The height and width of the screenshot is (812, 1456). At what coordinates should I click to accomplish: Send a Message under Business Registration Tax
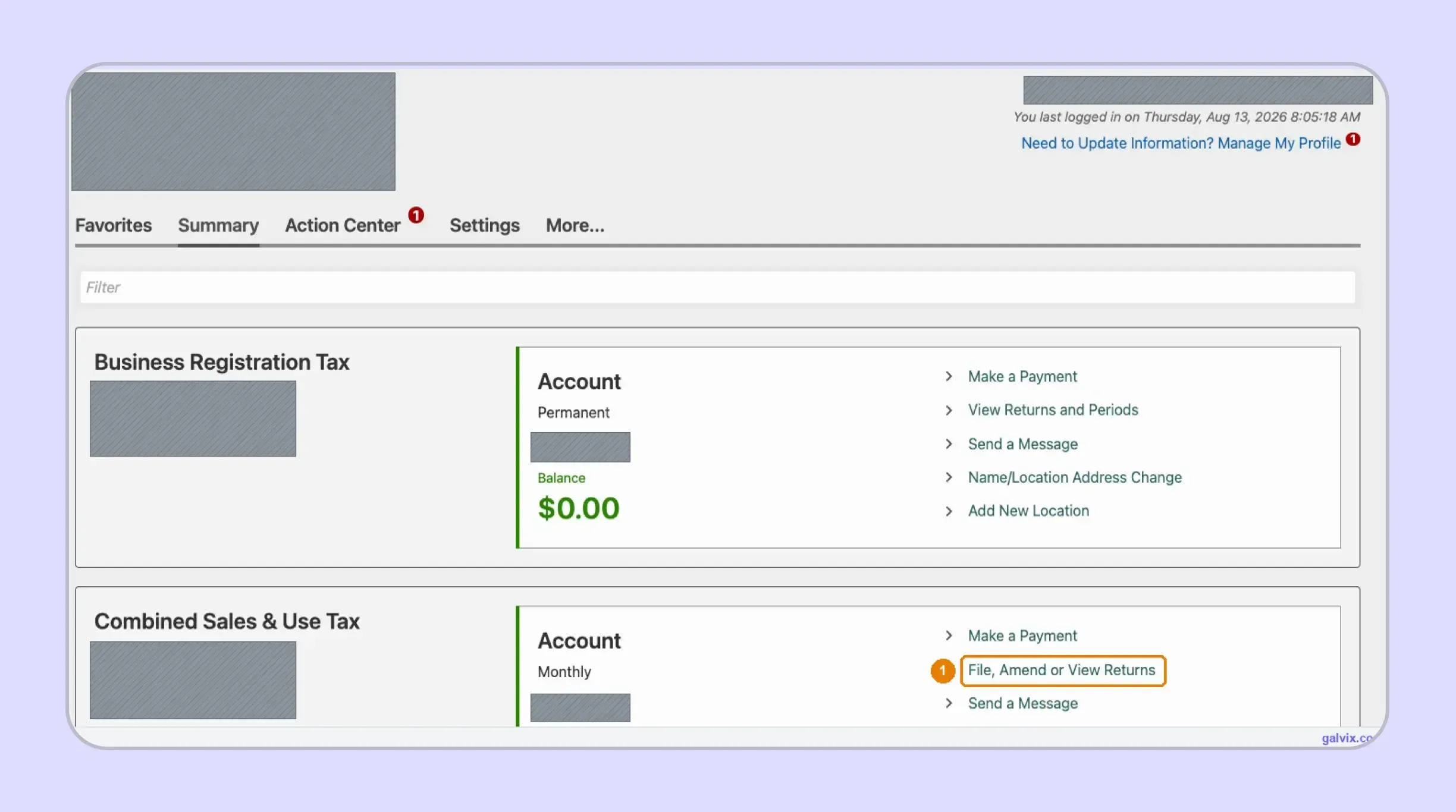(1023, 444)
